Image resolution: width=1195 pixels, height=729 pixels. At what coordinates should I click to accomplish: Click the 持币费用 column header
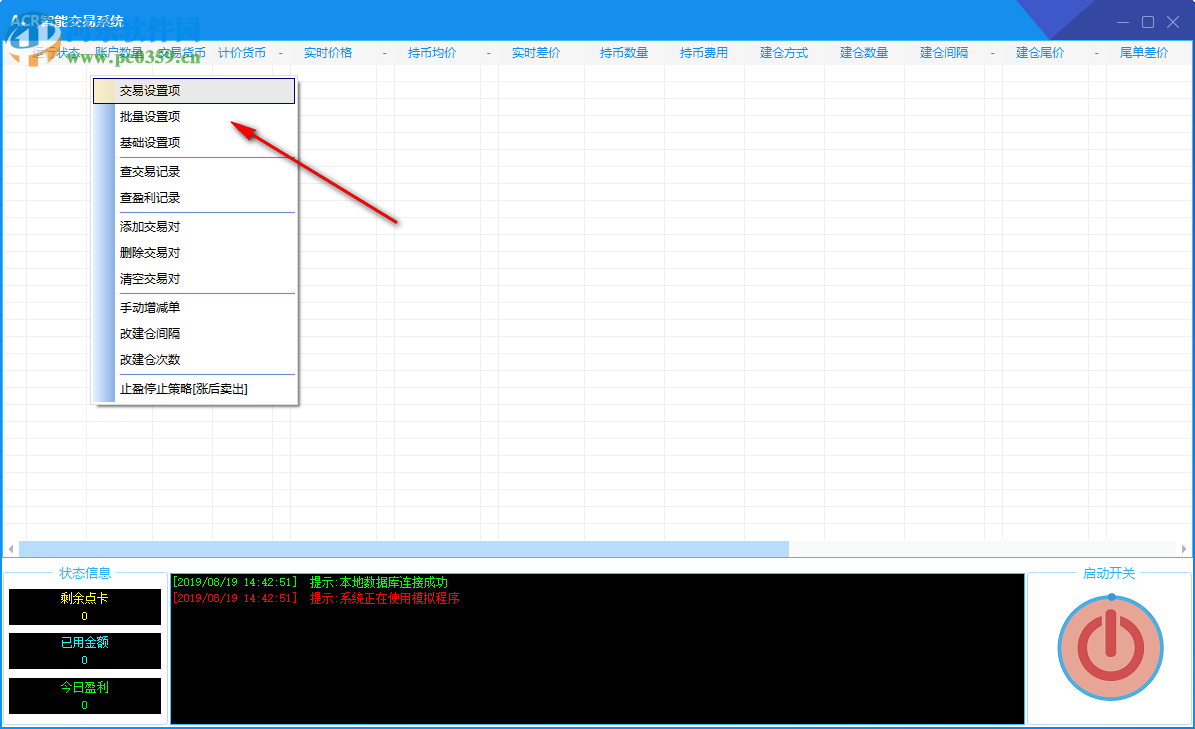(703, 53)
